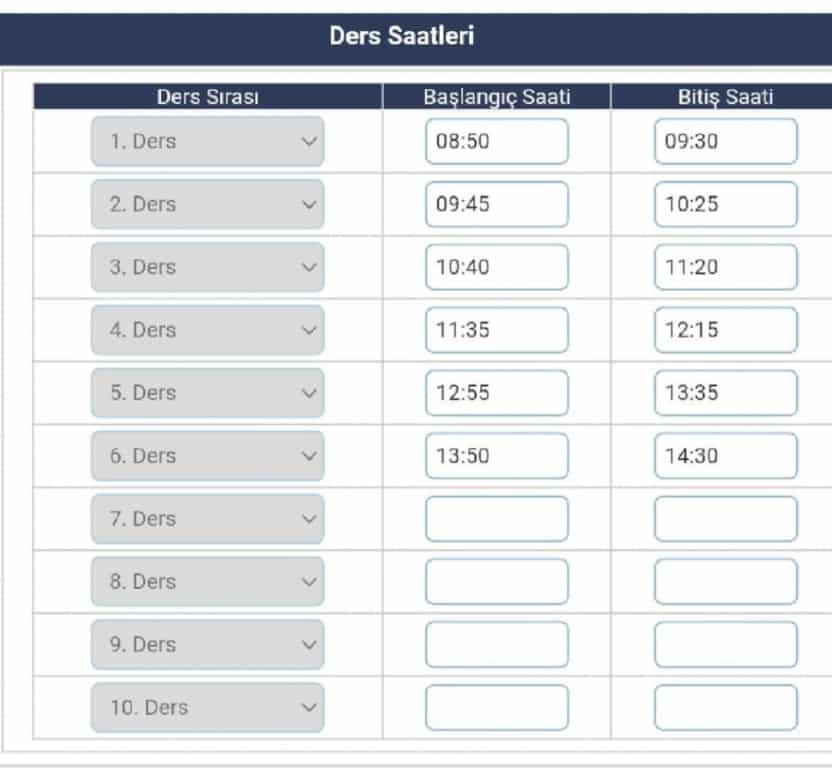Screen dimensions: 832x768
Task: Click the 12:55 start time input
Action: click(496, 393)
